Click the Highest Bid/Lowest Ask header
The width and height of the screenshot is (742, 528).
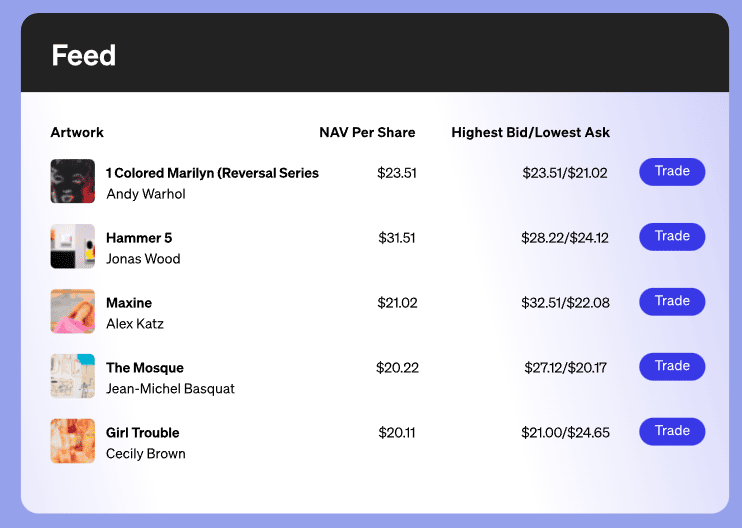tap(530, 132)
